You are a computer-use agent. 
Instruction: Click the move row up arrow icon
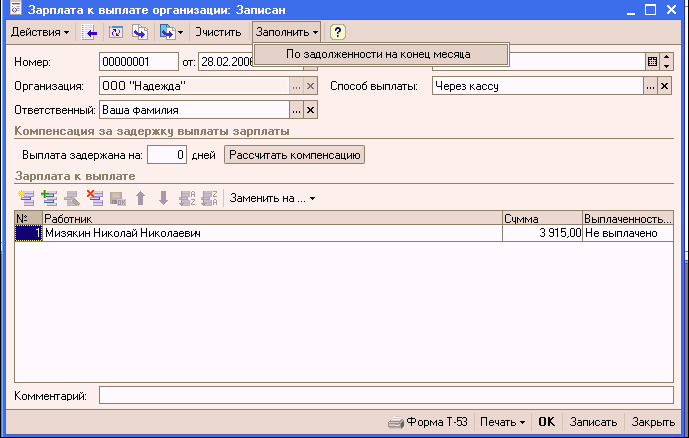coord(141,198)
